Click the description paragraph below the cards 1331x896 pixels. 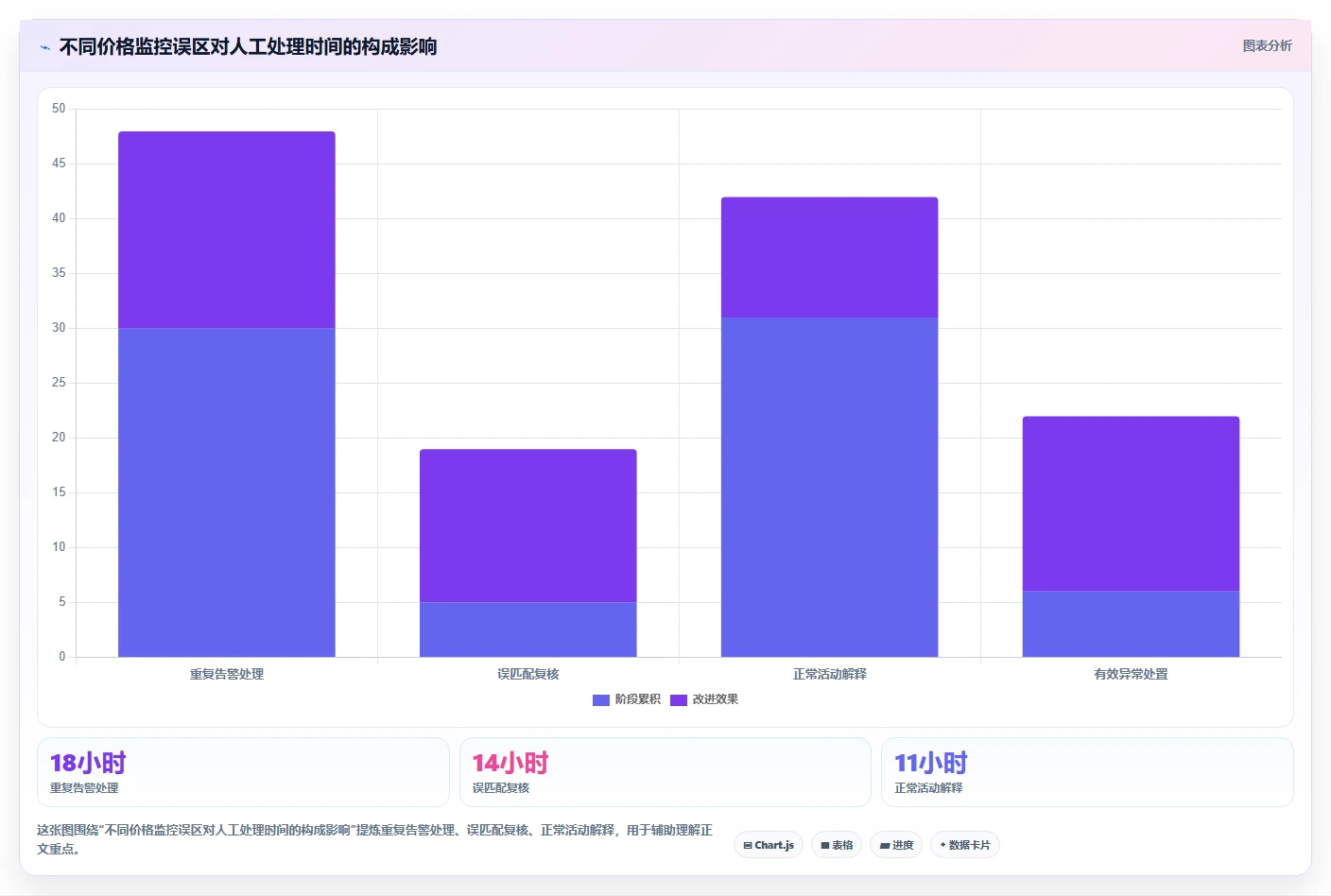pos(375,839)
